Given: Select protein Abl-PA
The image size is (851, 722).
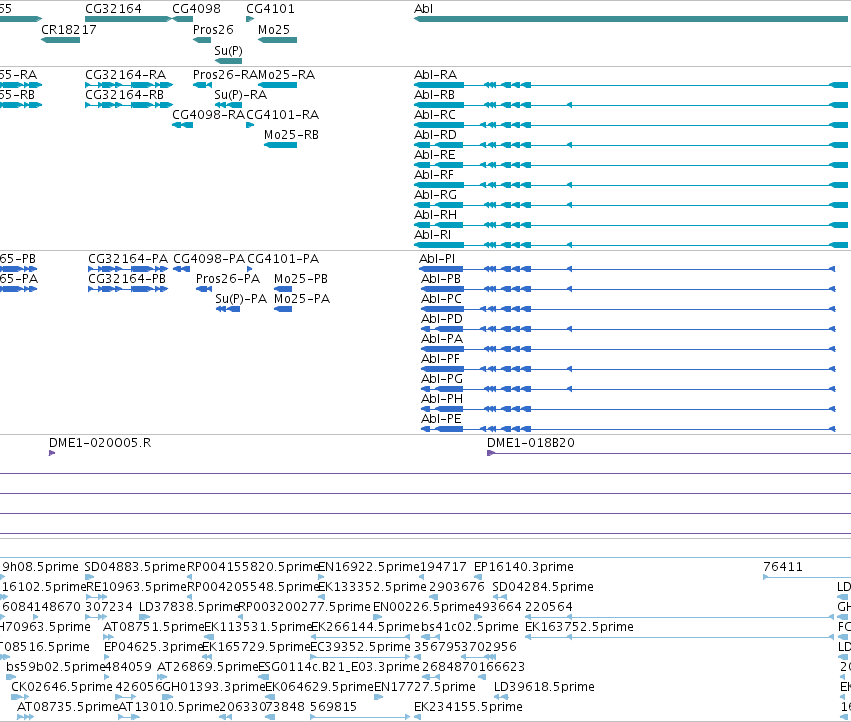Looking at the screenshot, I should (x=628, y=349).
